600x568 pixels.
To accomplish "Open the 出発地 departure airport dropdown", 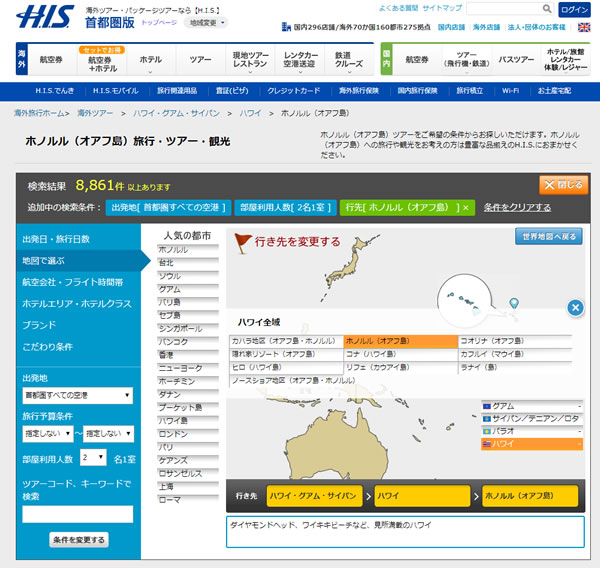I will coord(77,395).
